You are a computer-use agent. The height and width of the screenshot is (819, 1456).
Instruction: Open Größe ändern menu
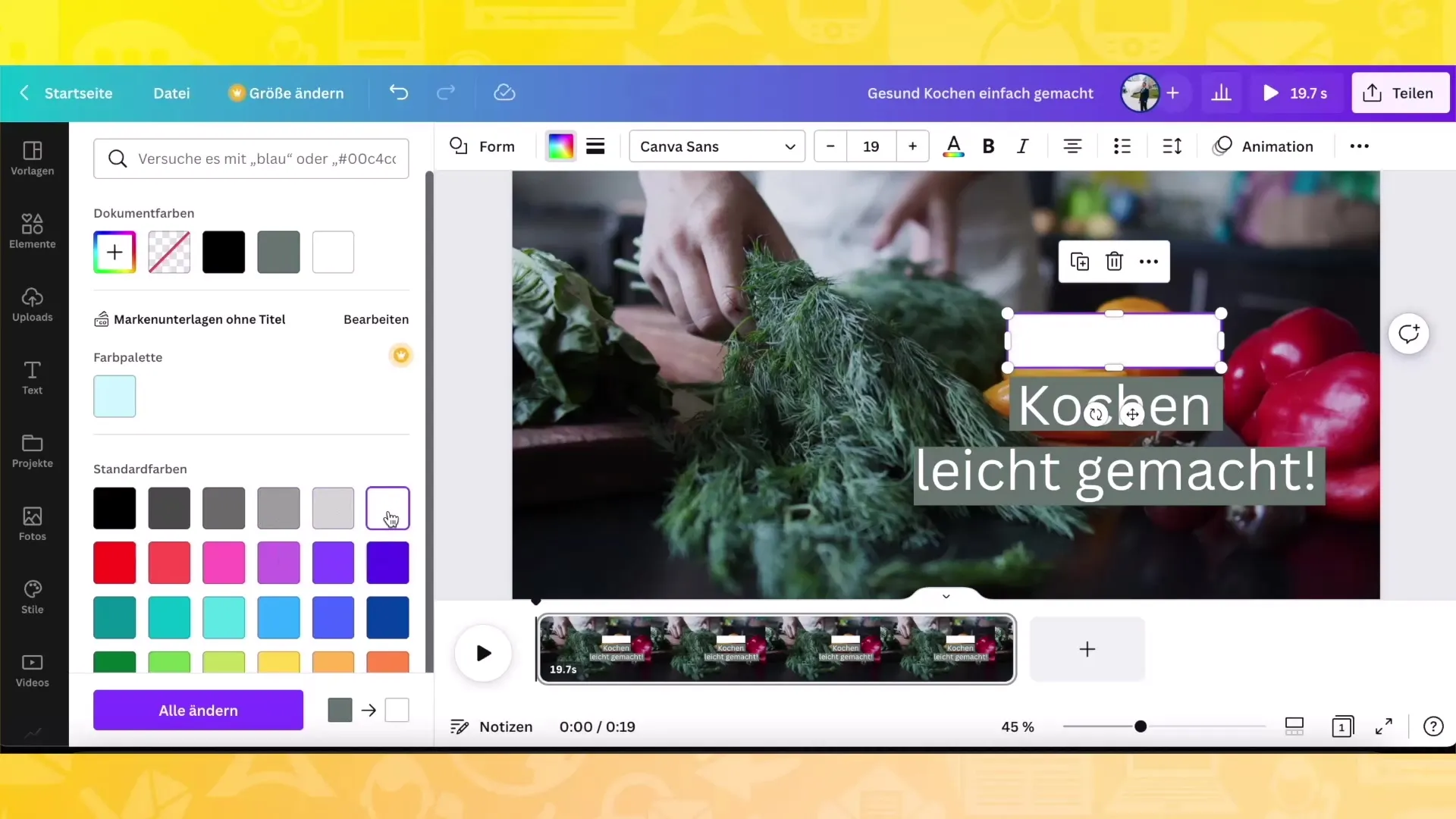coord(287,93)
